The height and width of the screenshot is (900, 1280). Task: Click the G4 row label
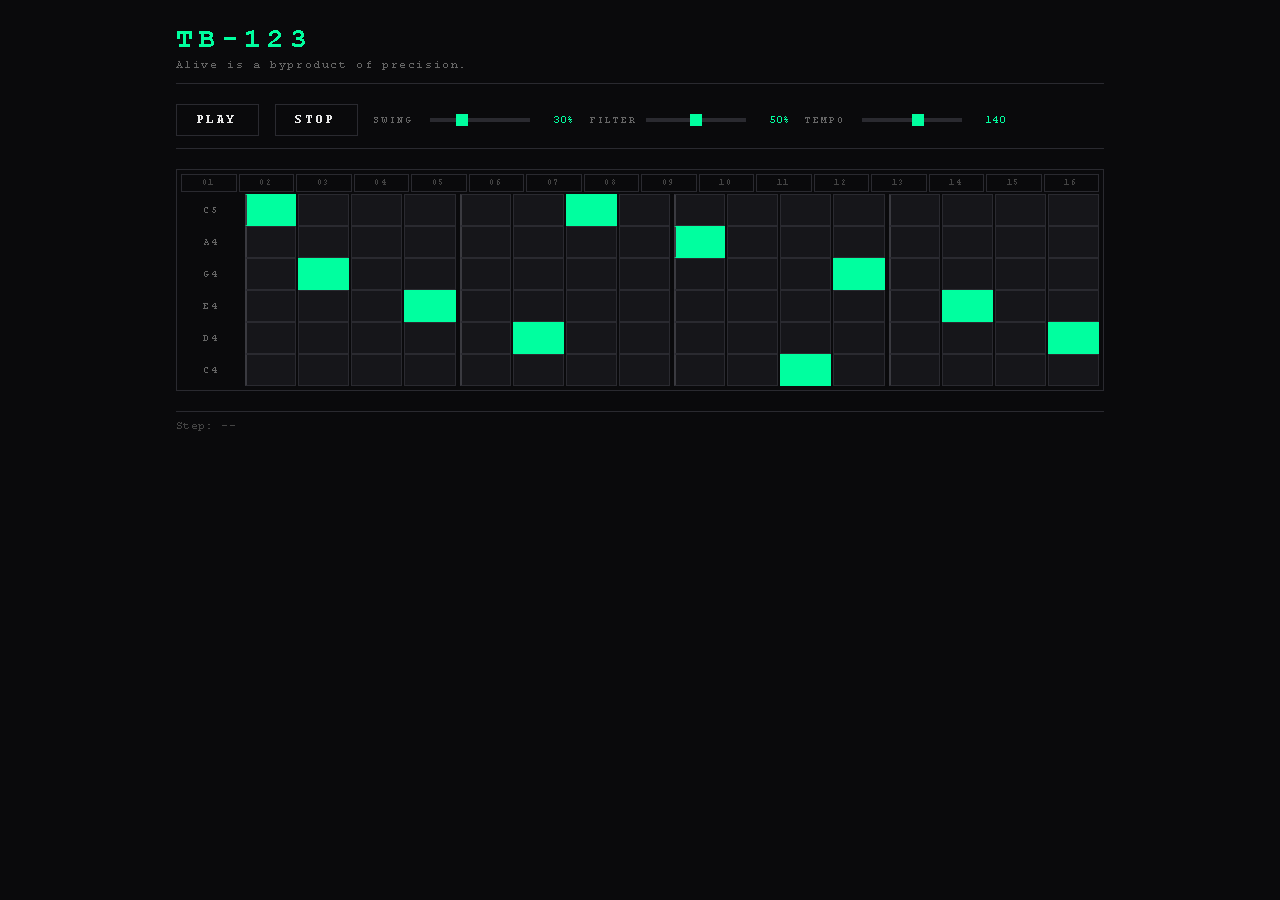click(211, 274)
